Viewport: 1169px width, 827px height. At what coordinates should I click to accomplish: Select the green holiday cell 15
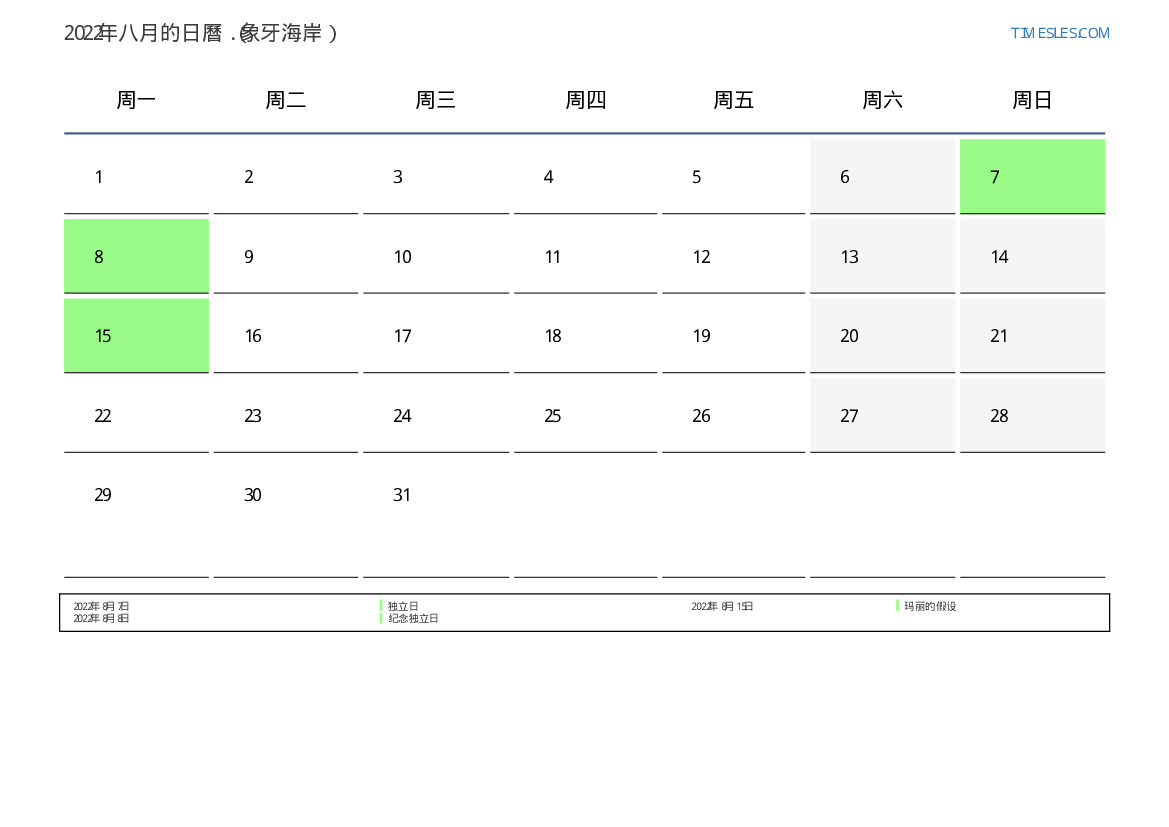[x=136, y=336]
